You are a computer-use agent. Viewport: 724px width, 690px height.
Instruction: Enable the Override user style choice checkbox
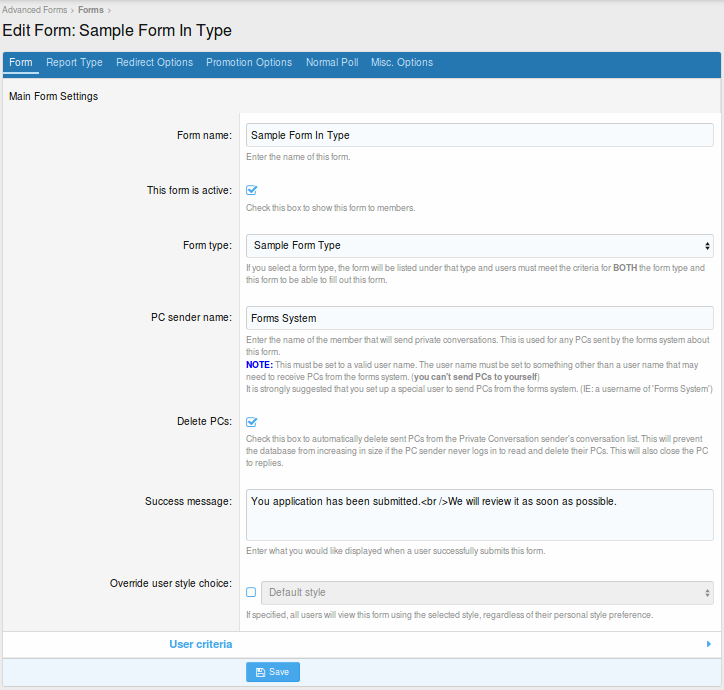(251, 592)
